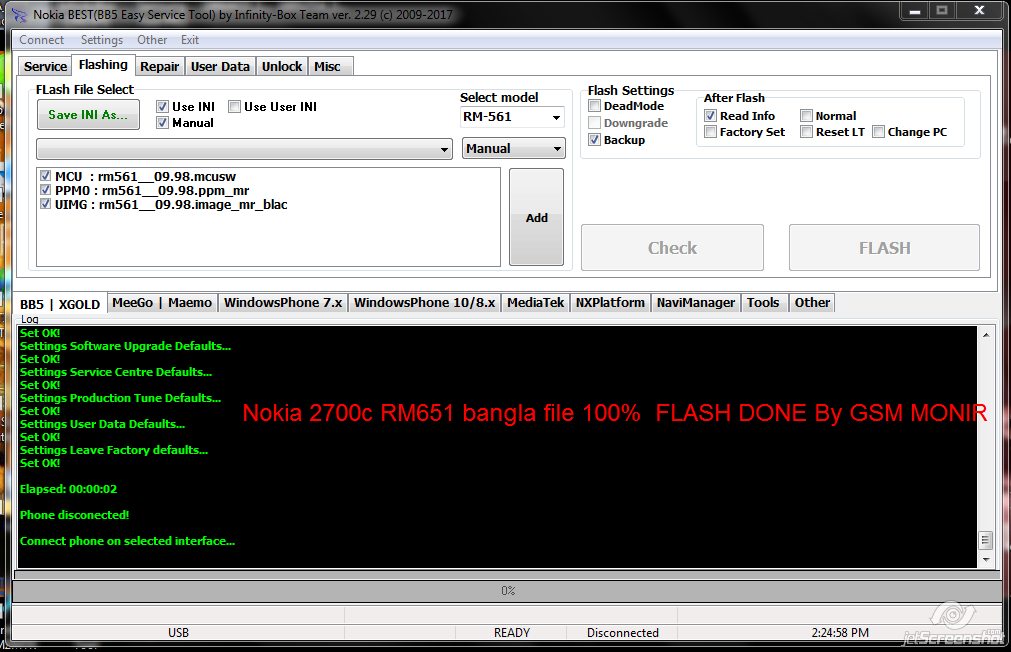Open the Other menu in menu bar

pyautogui.click(x=152, y=40)
